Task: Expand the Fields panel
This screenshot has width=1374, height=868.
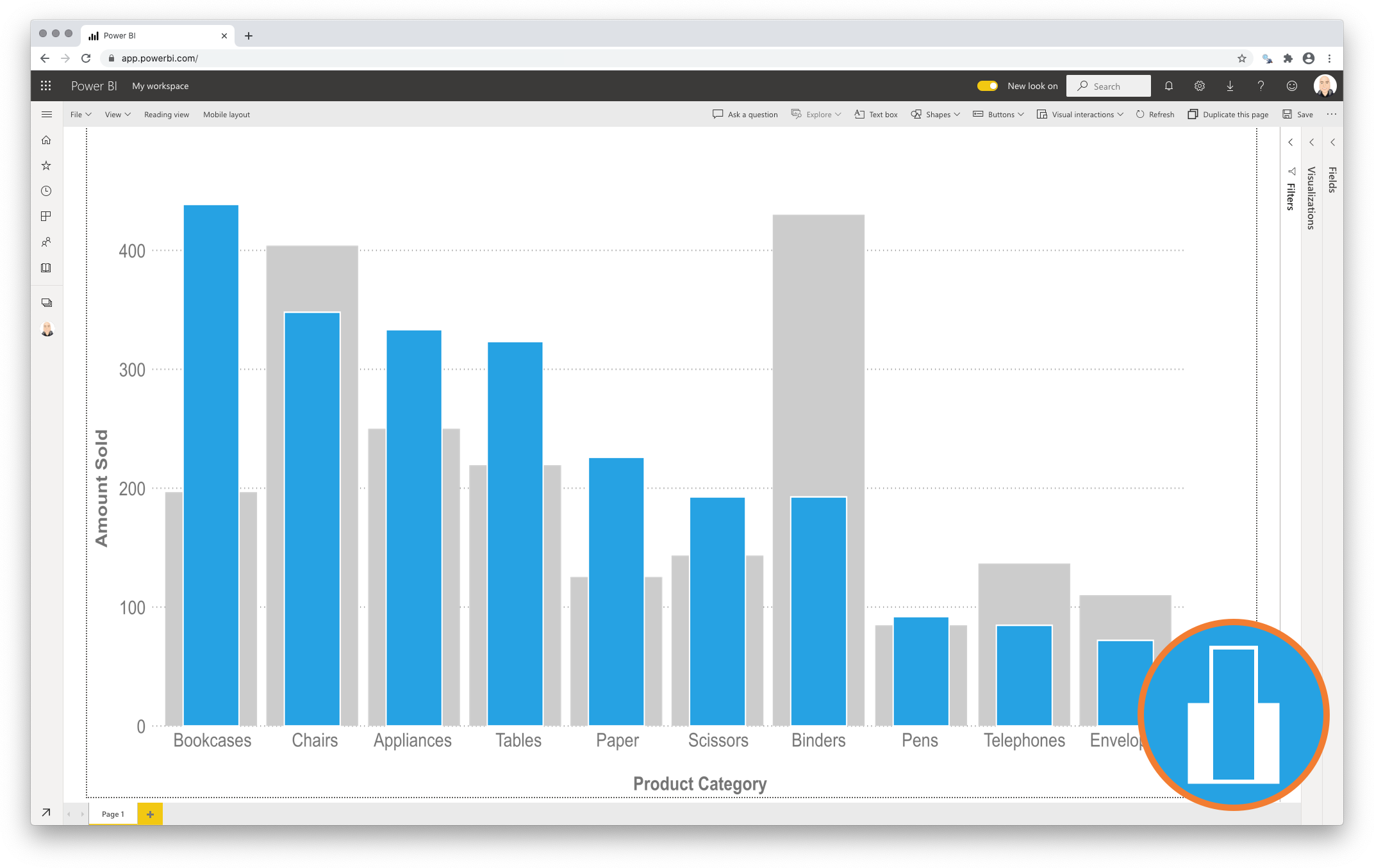Action: pyautogui.click(x=1334, y=144)
